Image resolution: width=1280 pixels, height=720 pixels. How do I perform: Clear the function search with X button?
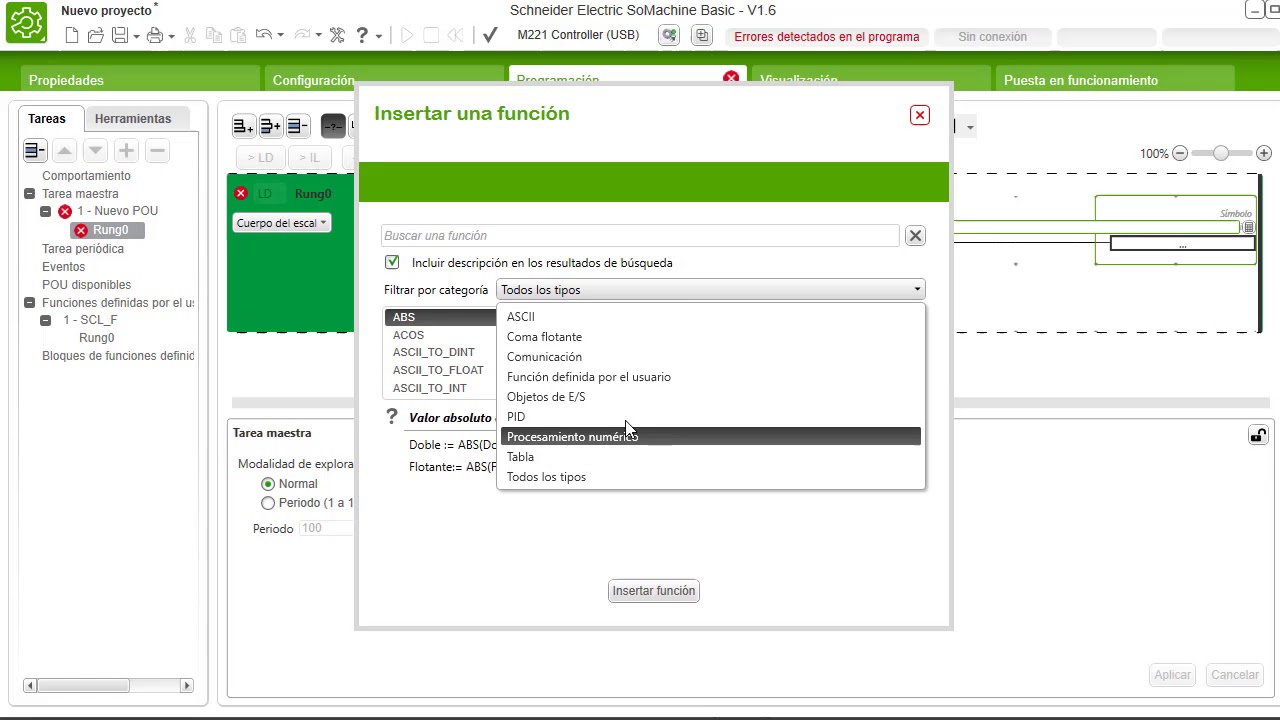point(915,236)
